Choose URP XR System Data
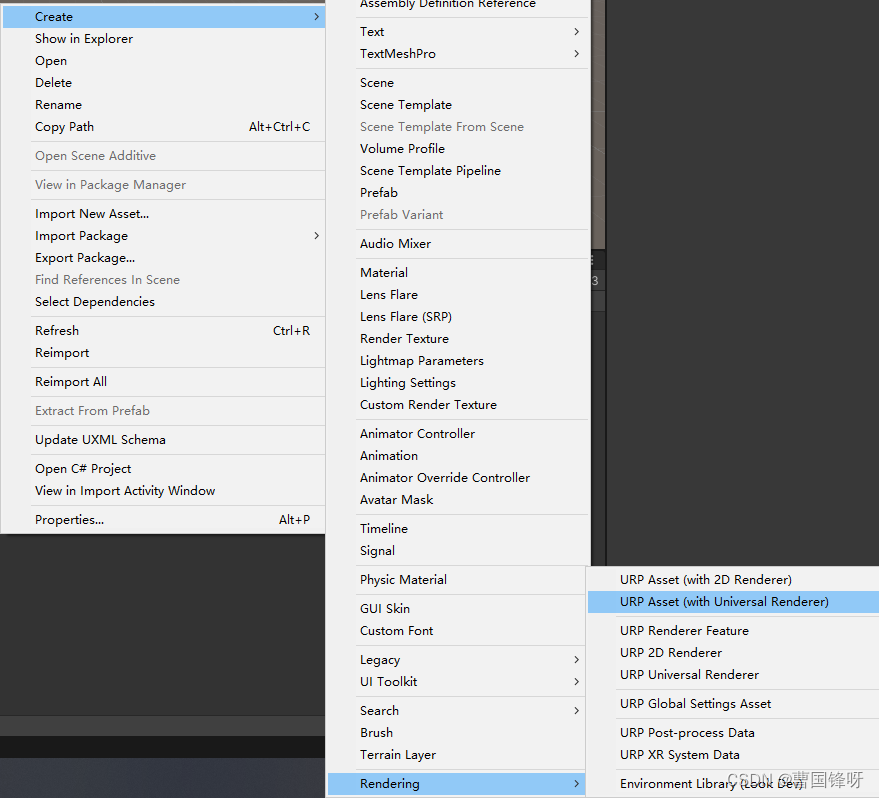Screen dimensions: 879x798 click(x=733, y=755)
